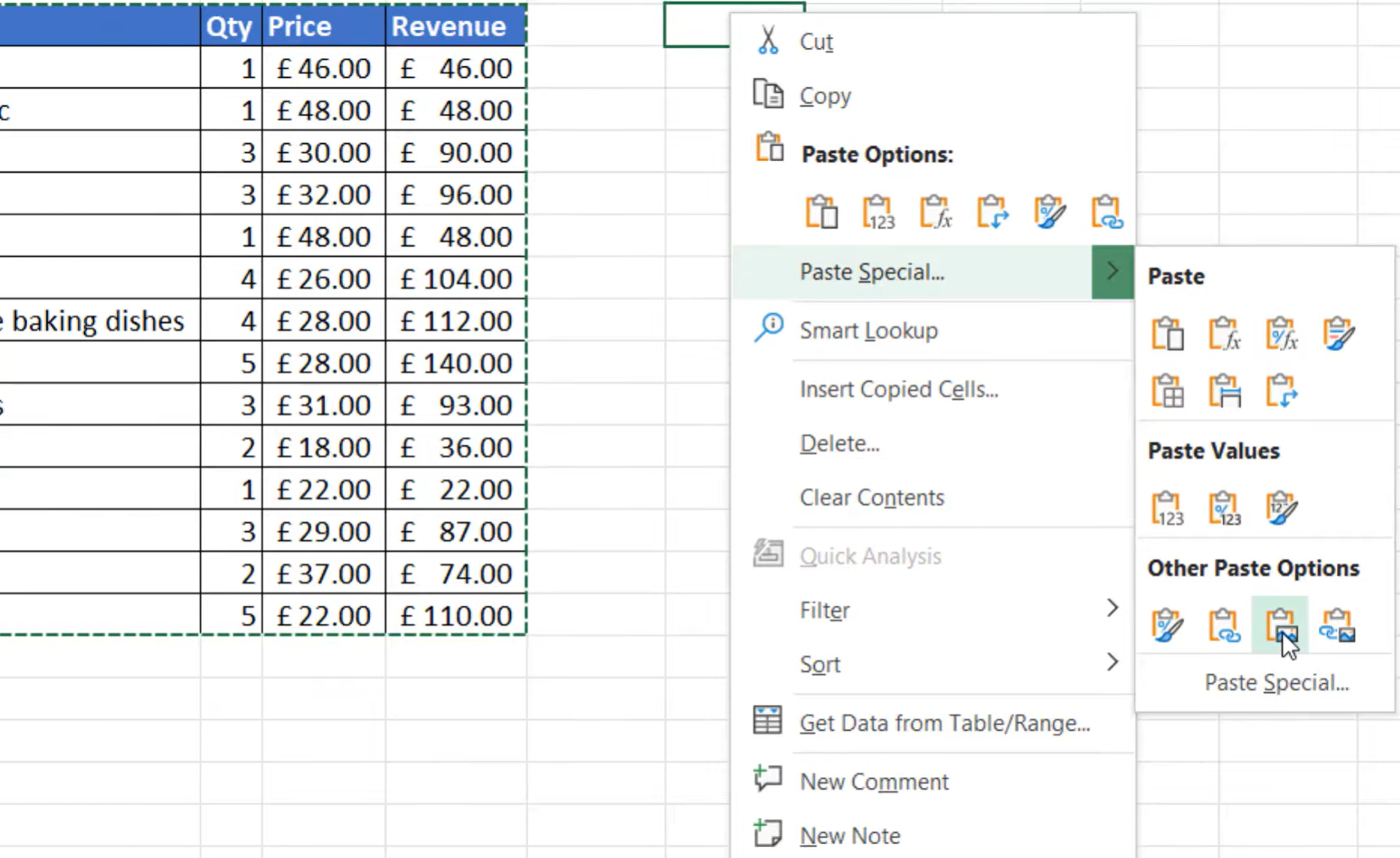Click the Paste icon in the Paste Options row

[x=821, y=212]
